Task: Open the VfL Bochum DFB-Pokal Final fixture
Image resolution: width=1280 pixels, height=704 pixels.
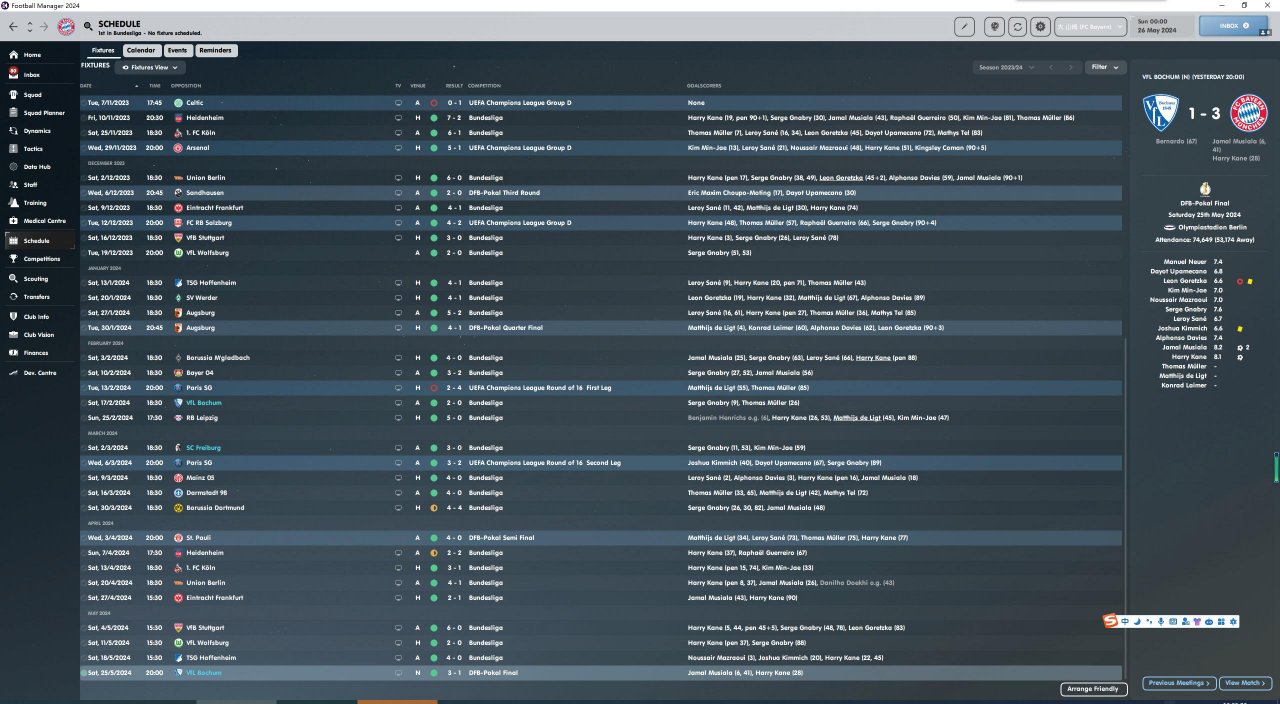Action: tap(602, 672)
